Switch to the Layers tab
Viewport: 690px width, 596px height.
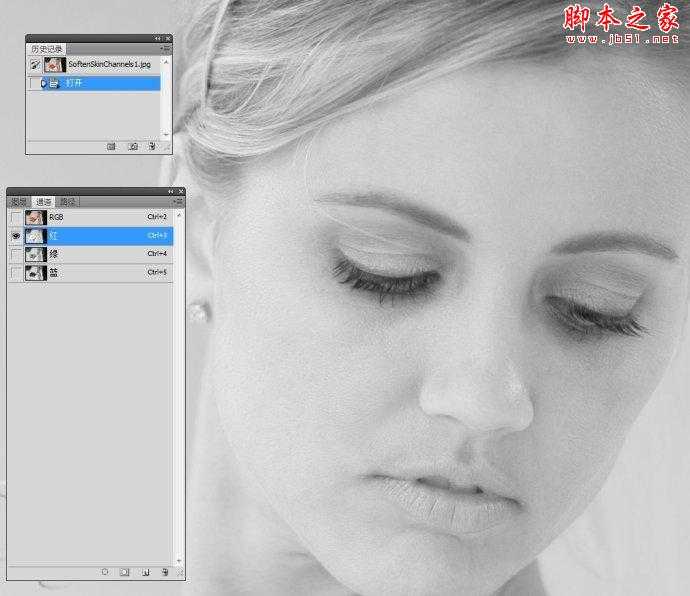[19, 202]
